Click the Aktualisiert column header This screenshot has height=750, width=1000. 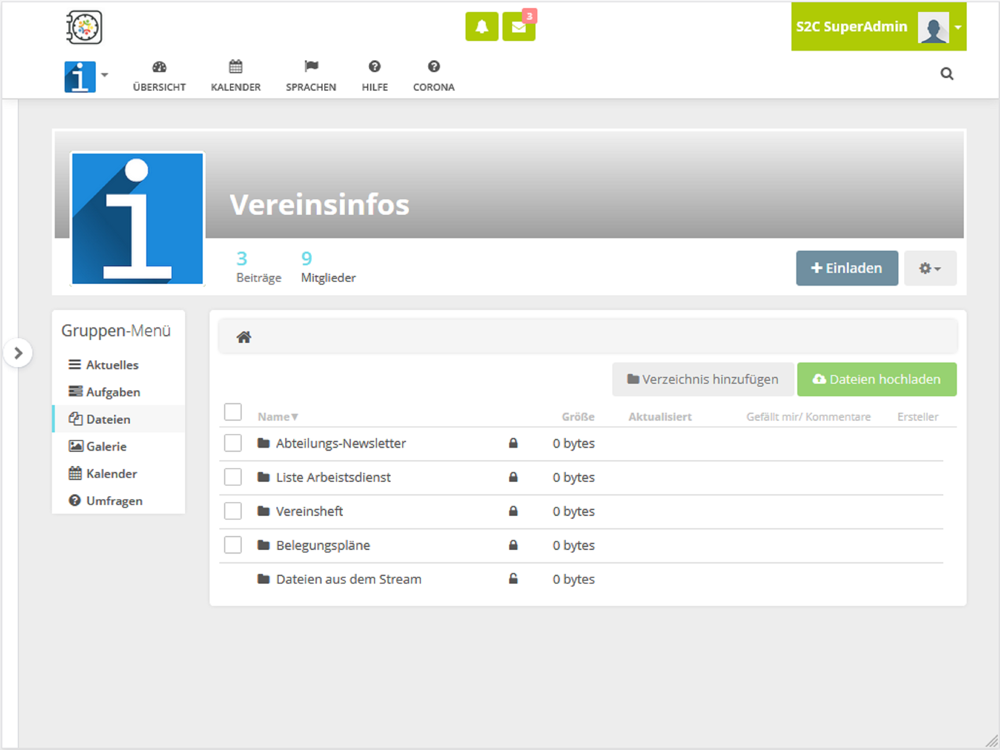click(x=660, y=417)
